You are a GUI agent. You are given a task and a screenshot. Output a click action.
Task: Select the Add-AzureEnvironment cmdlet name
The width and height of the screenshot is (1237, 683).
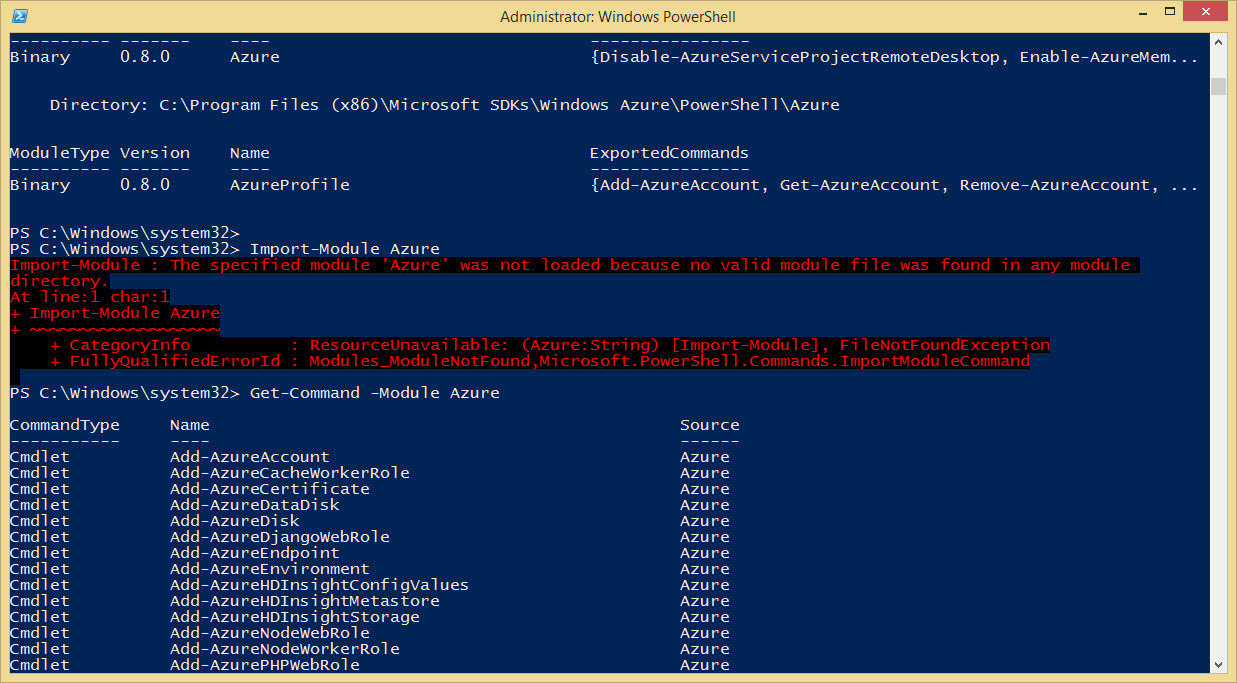[270, 569]
